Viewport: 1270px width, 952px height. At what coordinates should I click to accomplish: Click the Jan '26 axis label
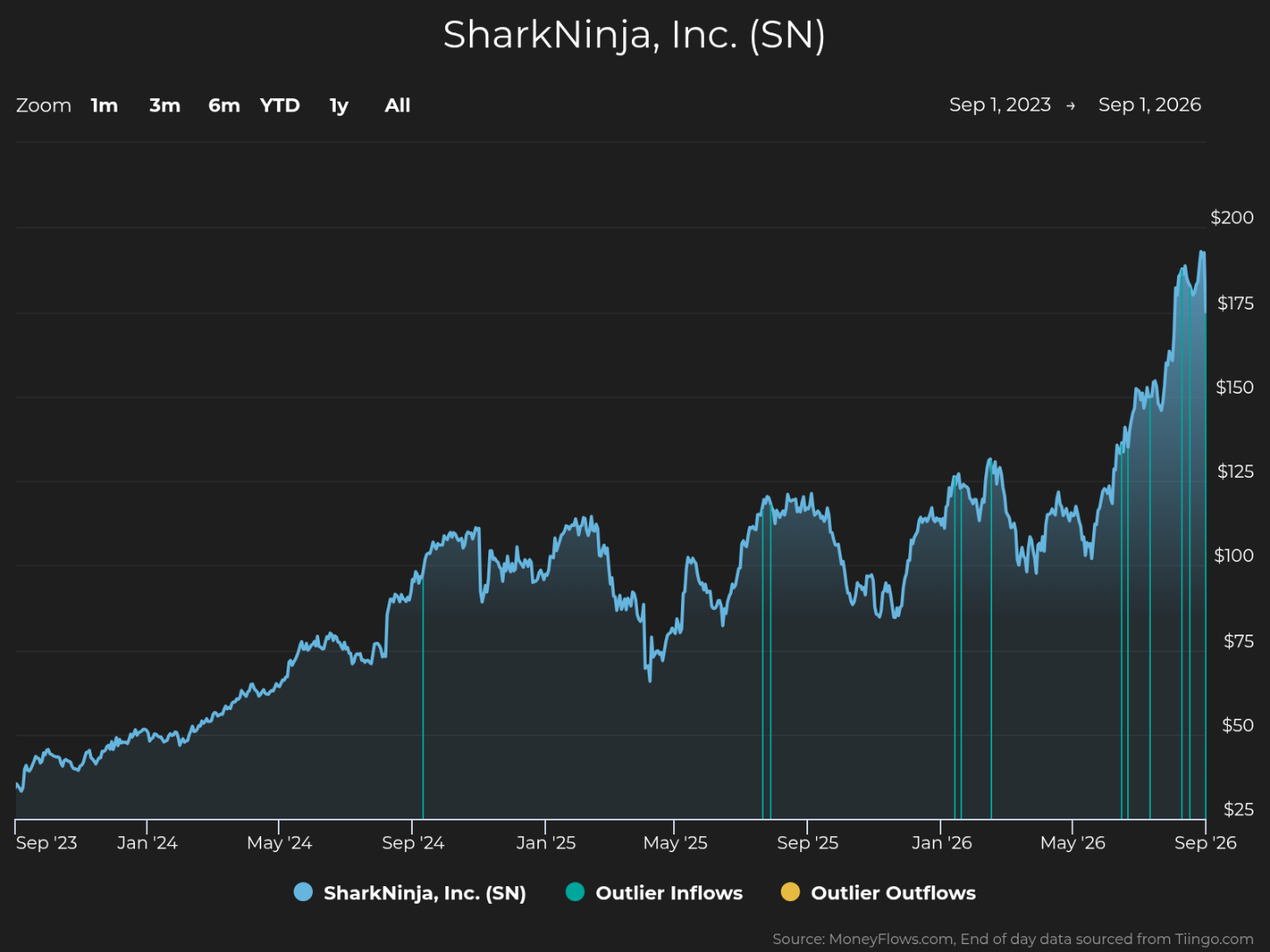pyautogui.click(x=941, y=842)
